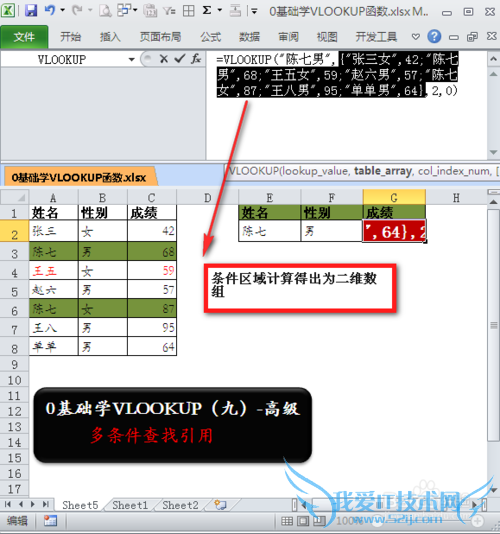500x534 pixels.
Task: Open the 文件 (File) tab
Action: (24, 36)
